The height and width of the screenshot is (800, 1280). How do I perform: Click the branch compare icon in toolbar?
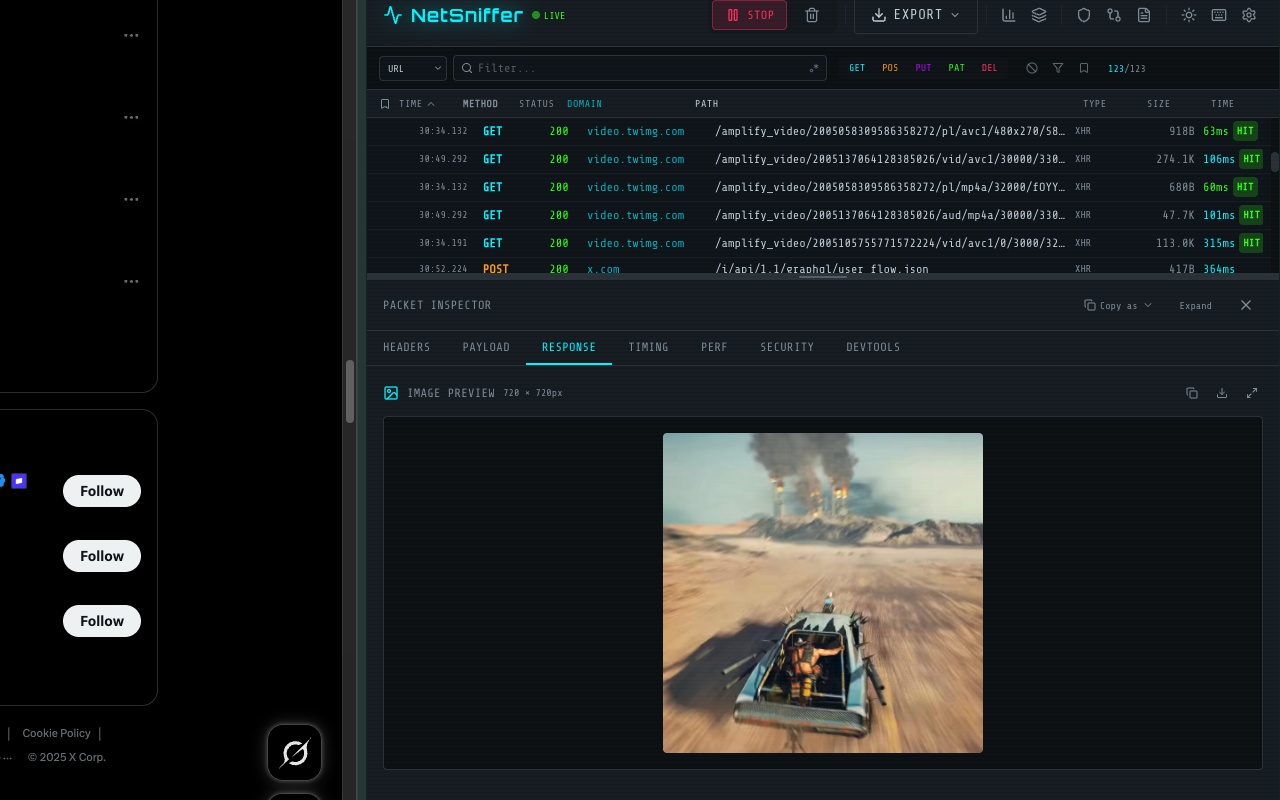click(1114, 15)
